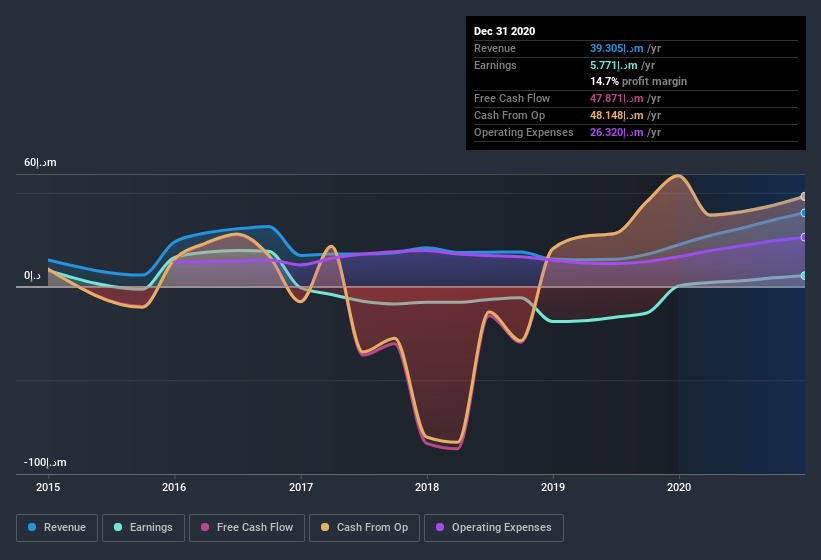Toggle the Operating Expenses legend button
The image size is (821, 560).
(494, 528)
